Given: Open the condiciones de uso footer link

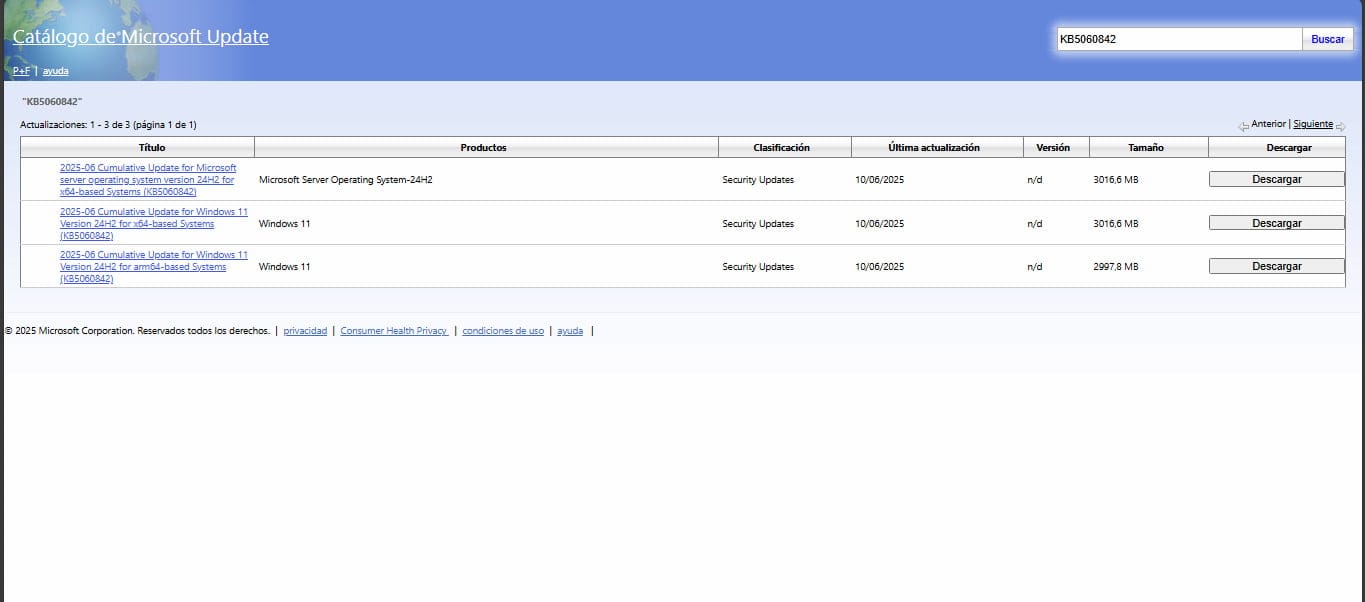Looking at the screenshot, I should point(503,331).
